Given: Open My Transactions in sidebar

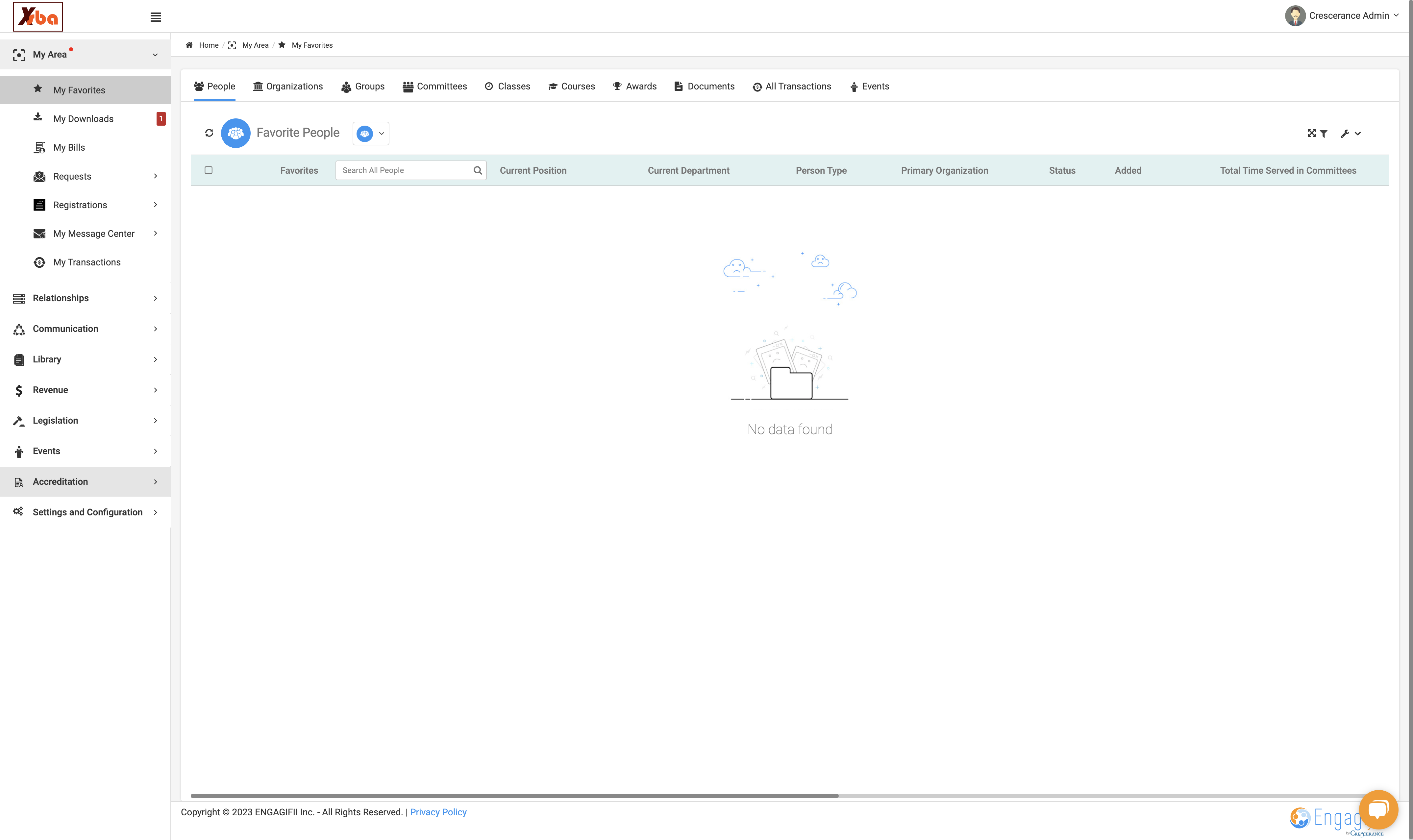Looking at the screenshot, I should click(86, 263).
